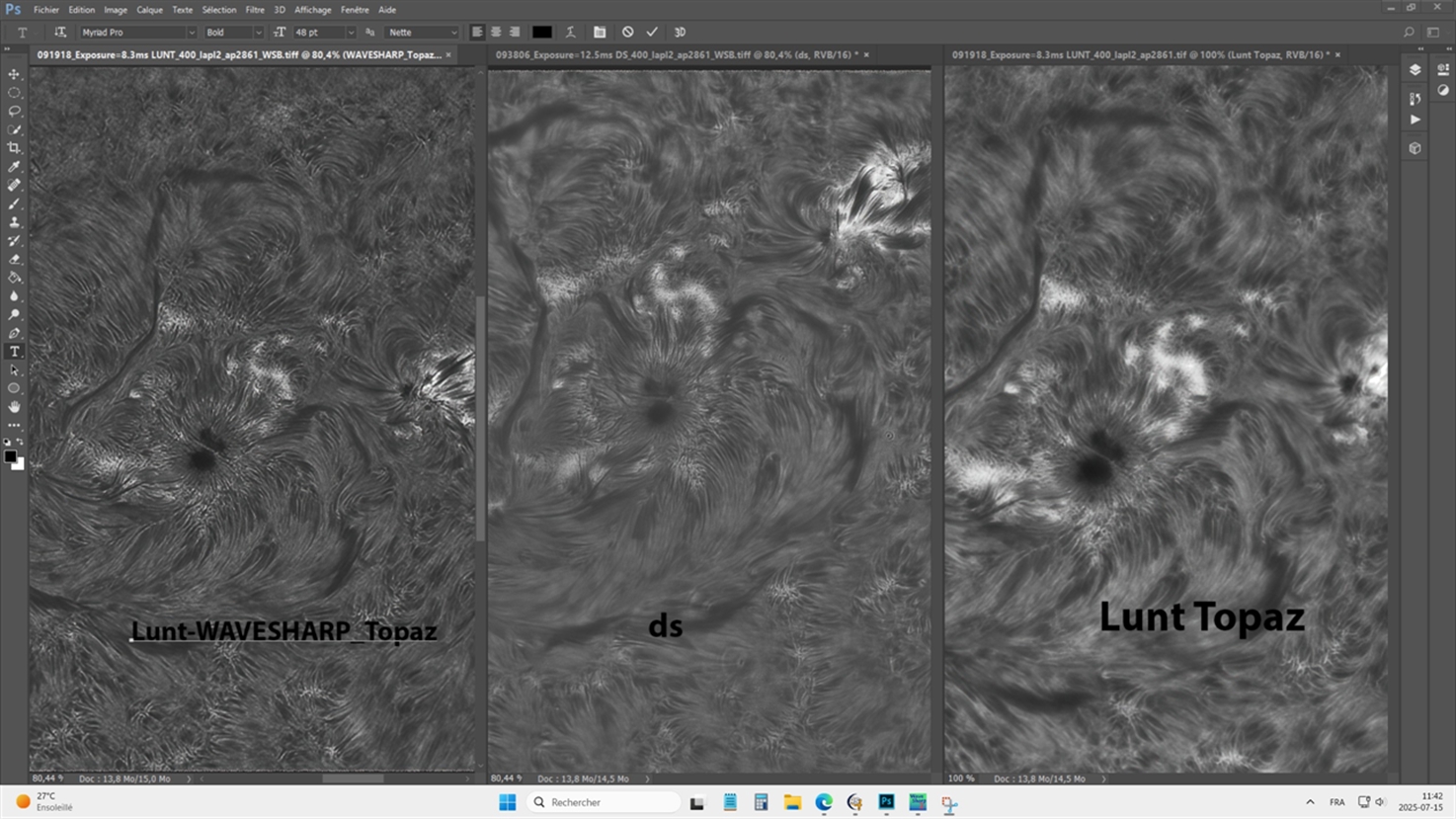Cancel the current text edit
Viewport: 1456px width, 819px height.
point(627,33)
